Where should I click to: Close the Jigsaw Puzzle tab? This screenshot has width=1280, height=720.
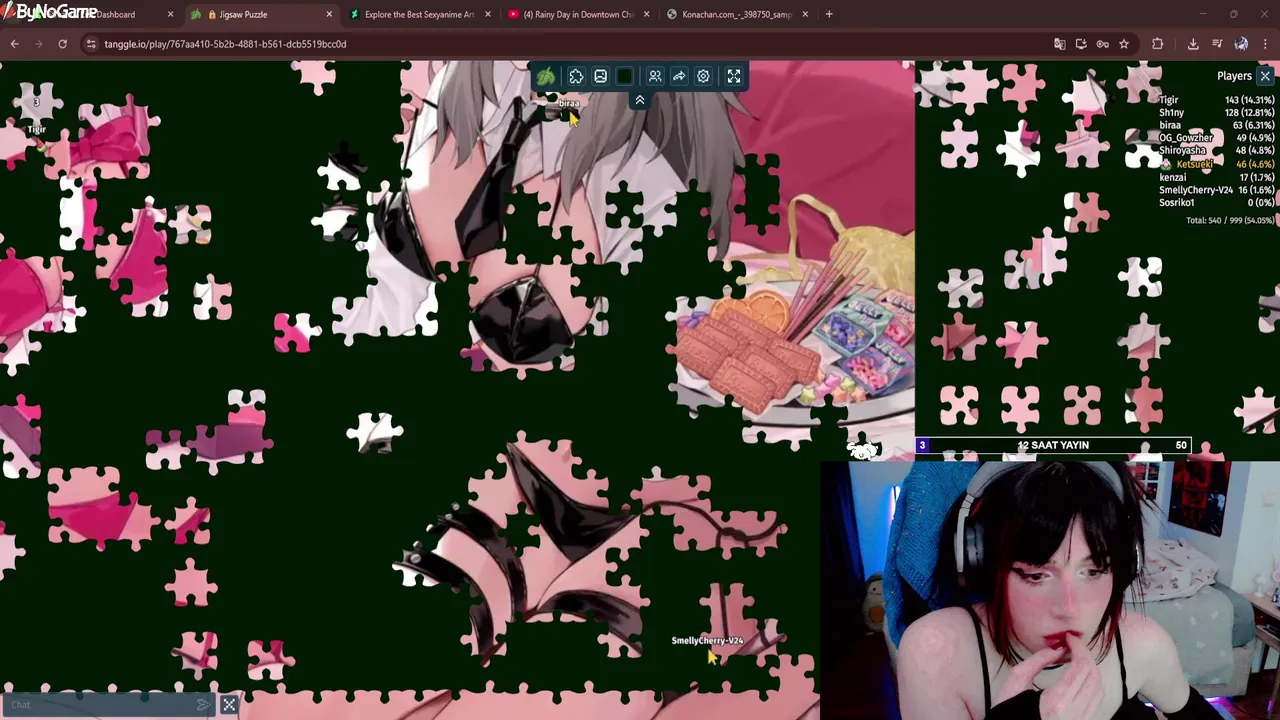coord(329,14)
